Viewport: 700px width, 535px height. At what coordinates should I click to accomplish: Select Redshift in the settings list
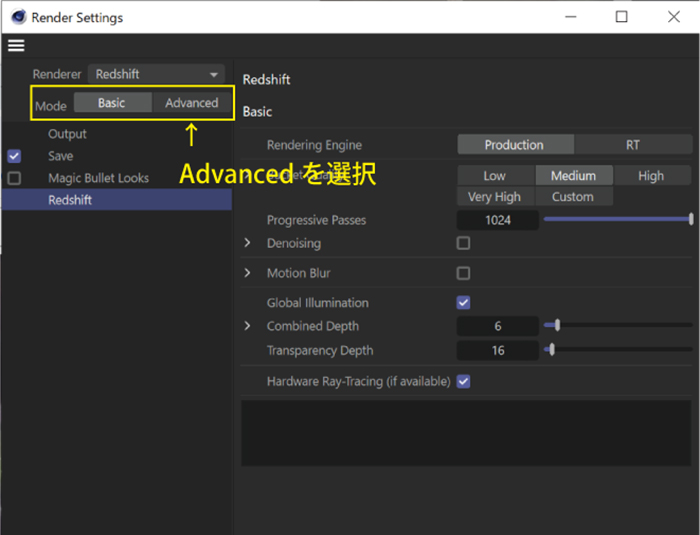[70, 200]
